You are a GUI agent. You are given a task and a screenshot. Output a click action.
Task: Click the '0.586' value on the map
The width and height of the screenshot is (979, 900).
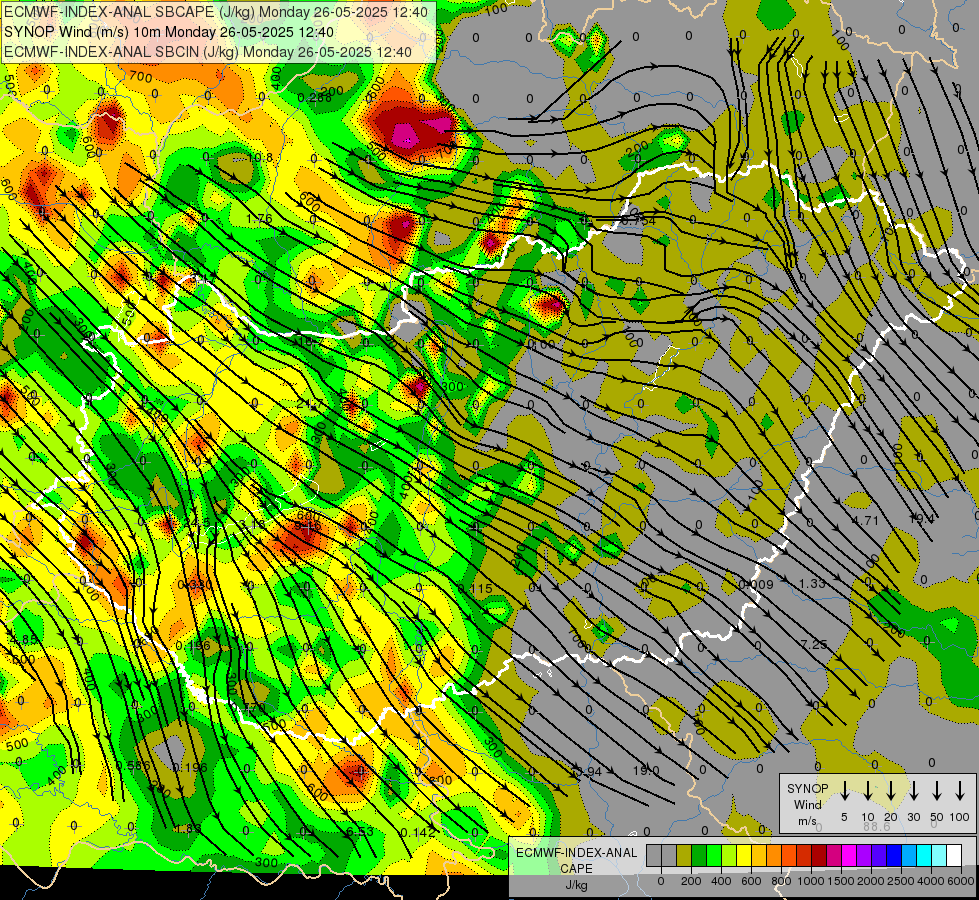(x=133, y=766)
